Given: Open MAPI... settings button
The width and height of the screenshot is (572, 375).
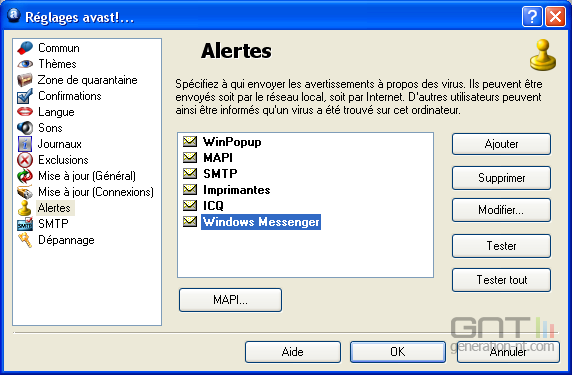Looking at the screenshot, I should [230, 300].
